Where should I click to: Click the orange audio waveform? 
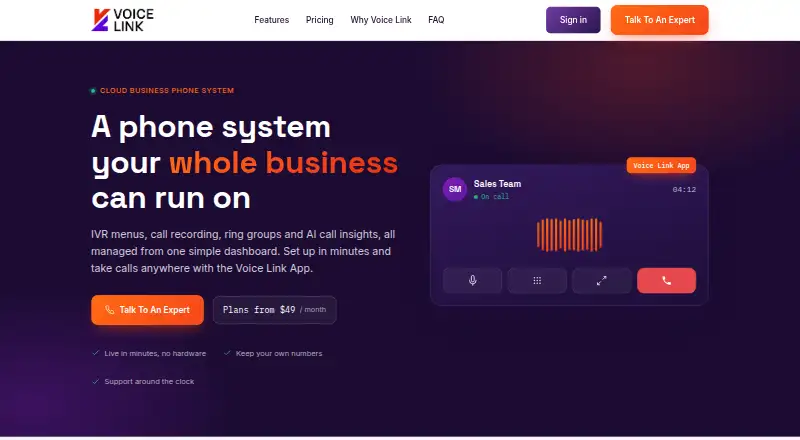(569, 235)
